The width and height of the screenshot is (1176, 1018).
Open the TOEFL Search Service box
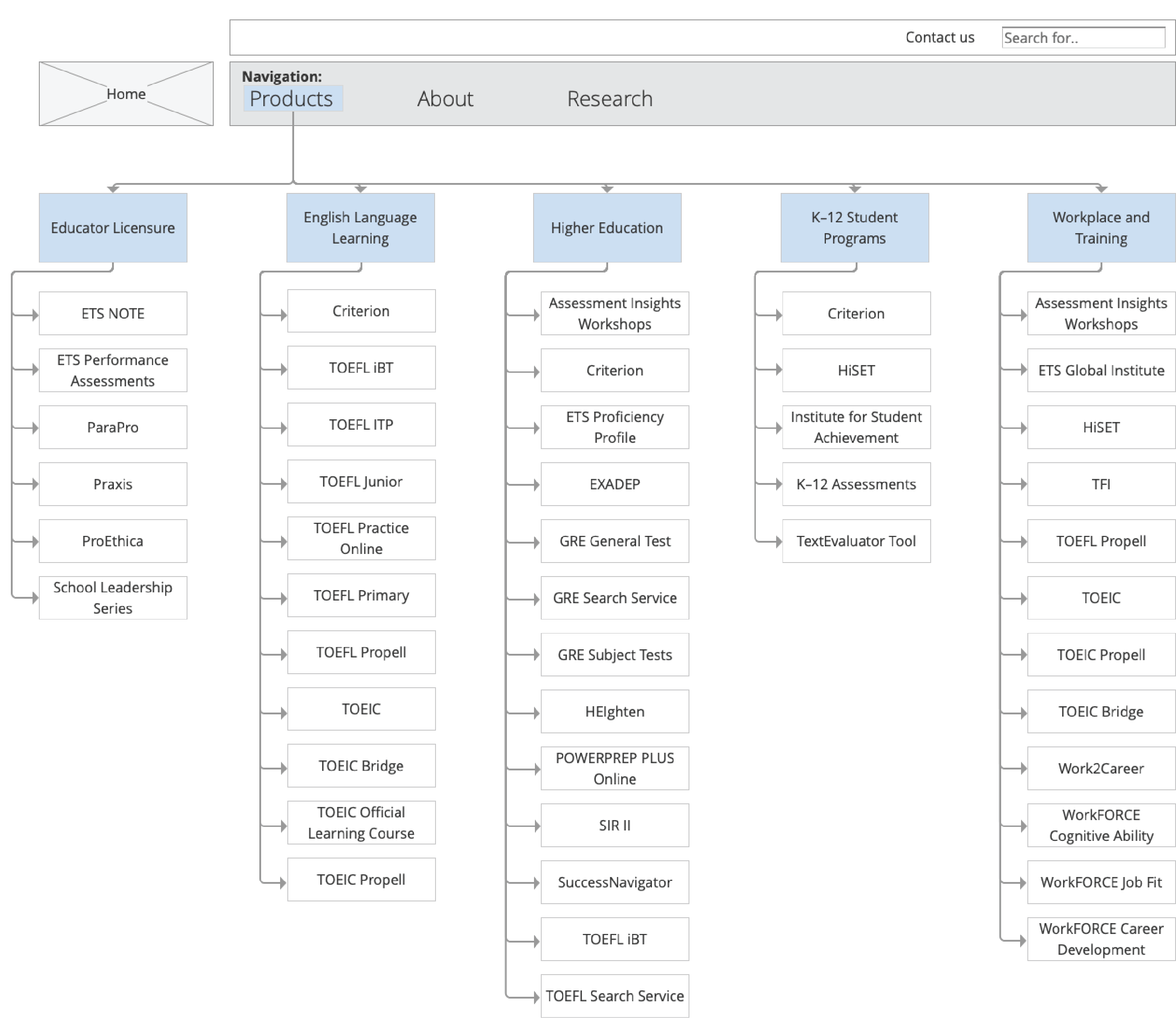click(615, 996)
